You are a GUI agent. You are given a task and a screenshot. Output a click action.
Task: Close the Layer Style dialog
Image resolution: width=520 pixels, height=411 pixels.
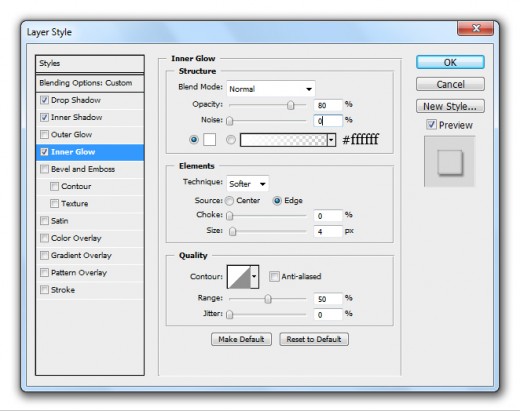point(475,28)
